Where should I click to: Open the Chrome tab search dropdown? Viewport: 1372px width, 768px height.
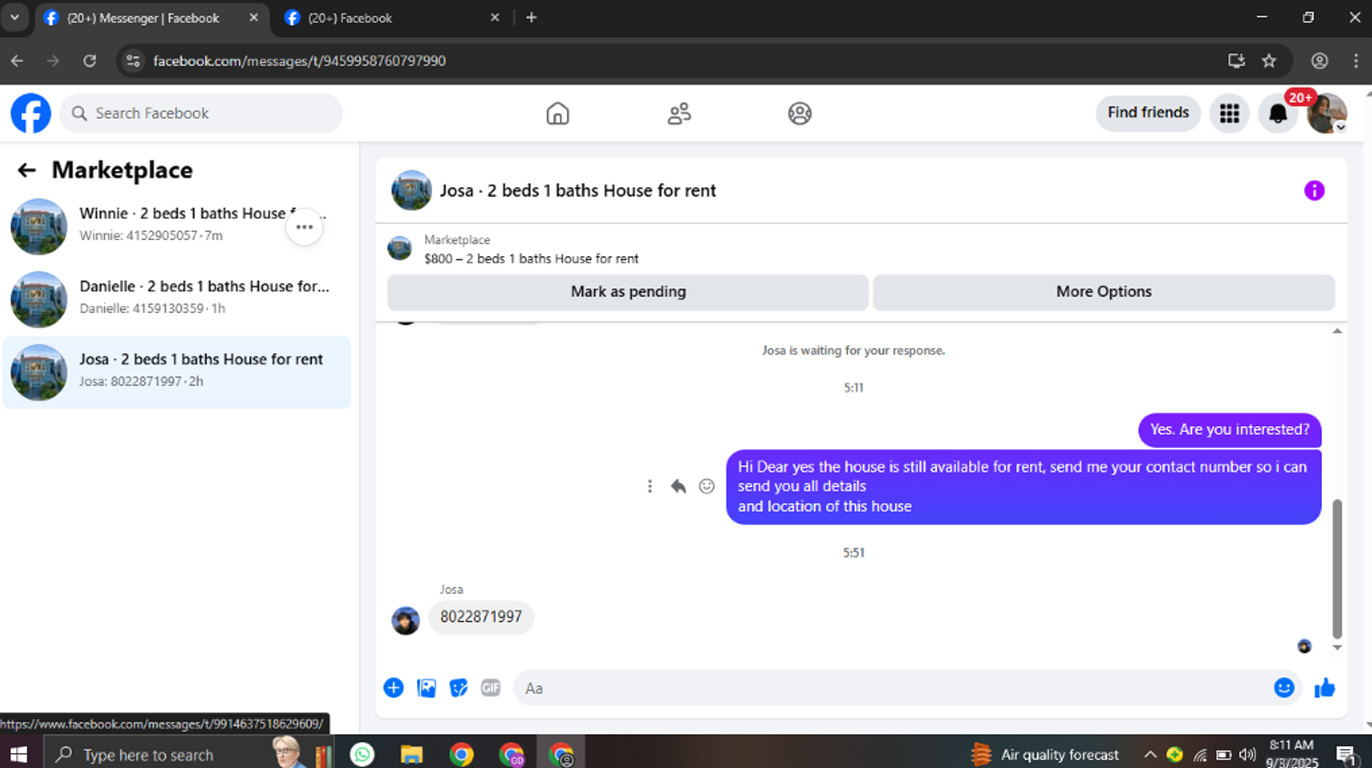(14, 17)
